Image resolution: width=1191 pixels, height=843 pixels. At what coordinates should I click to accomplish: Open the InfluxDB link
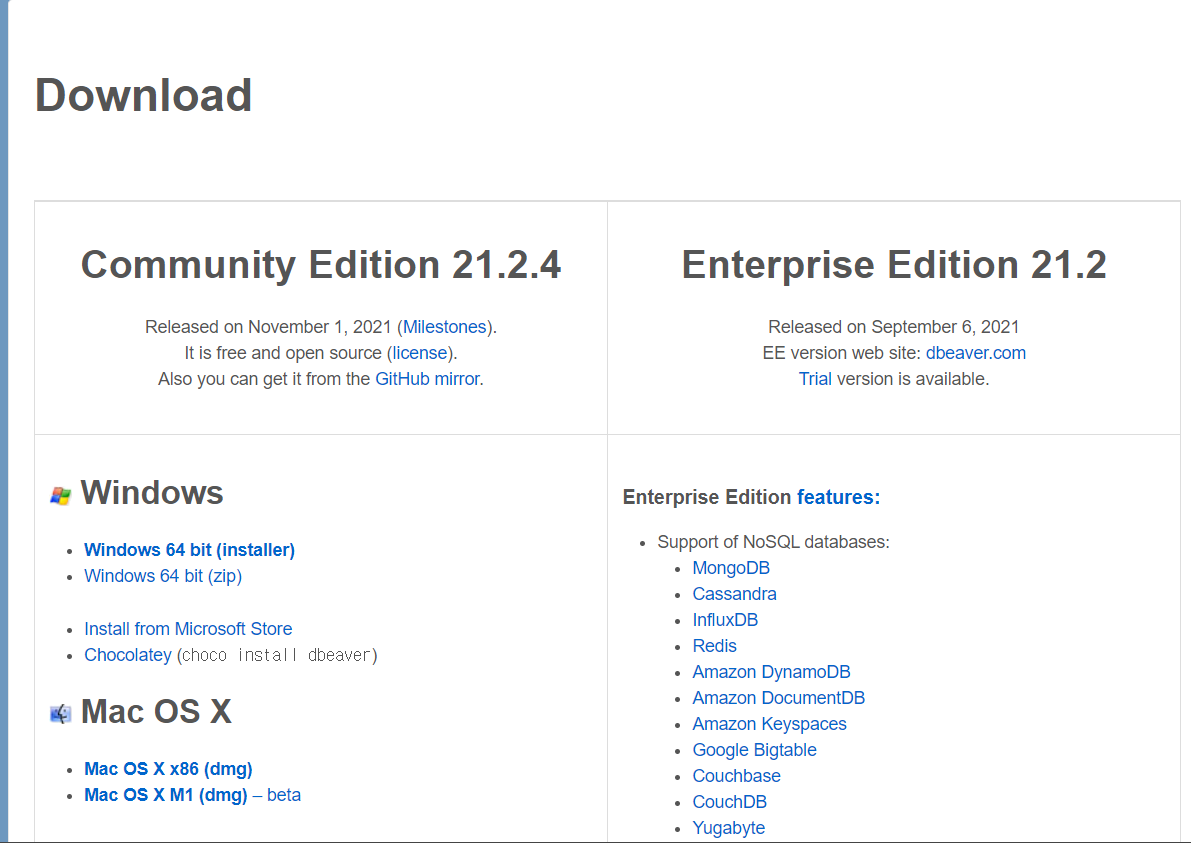(x=725, y=620)
